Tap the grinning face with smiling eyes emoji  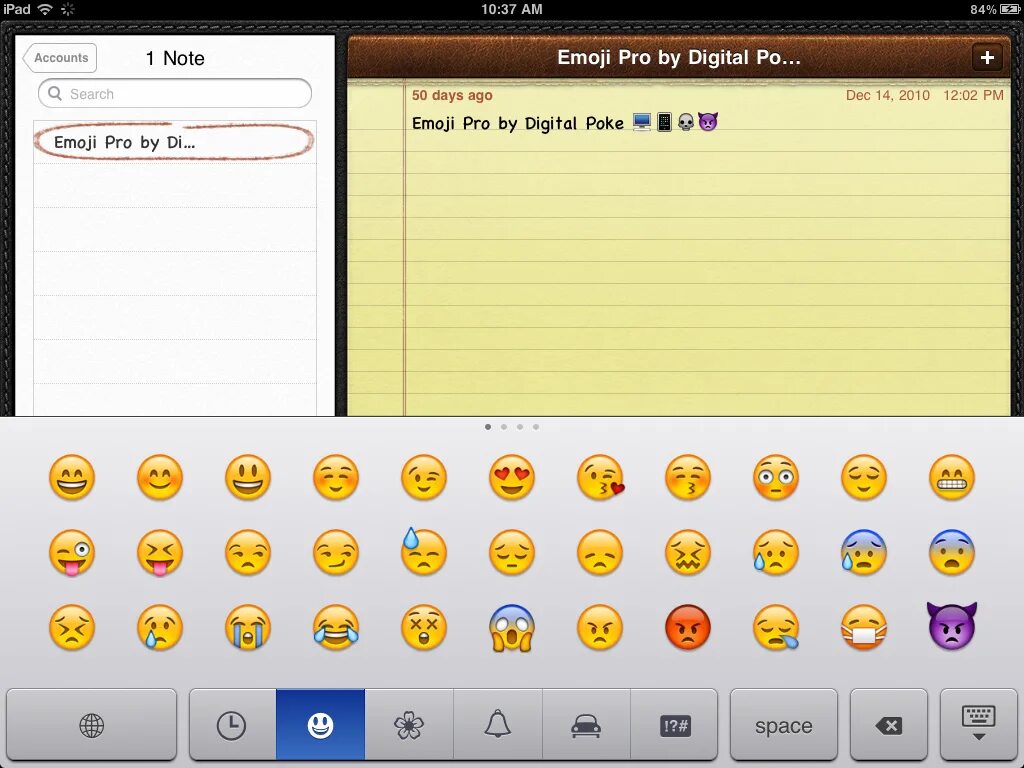(x=72, y=477)
